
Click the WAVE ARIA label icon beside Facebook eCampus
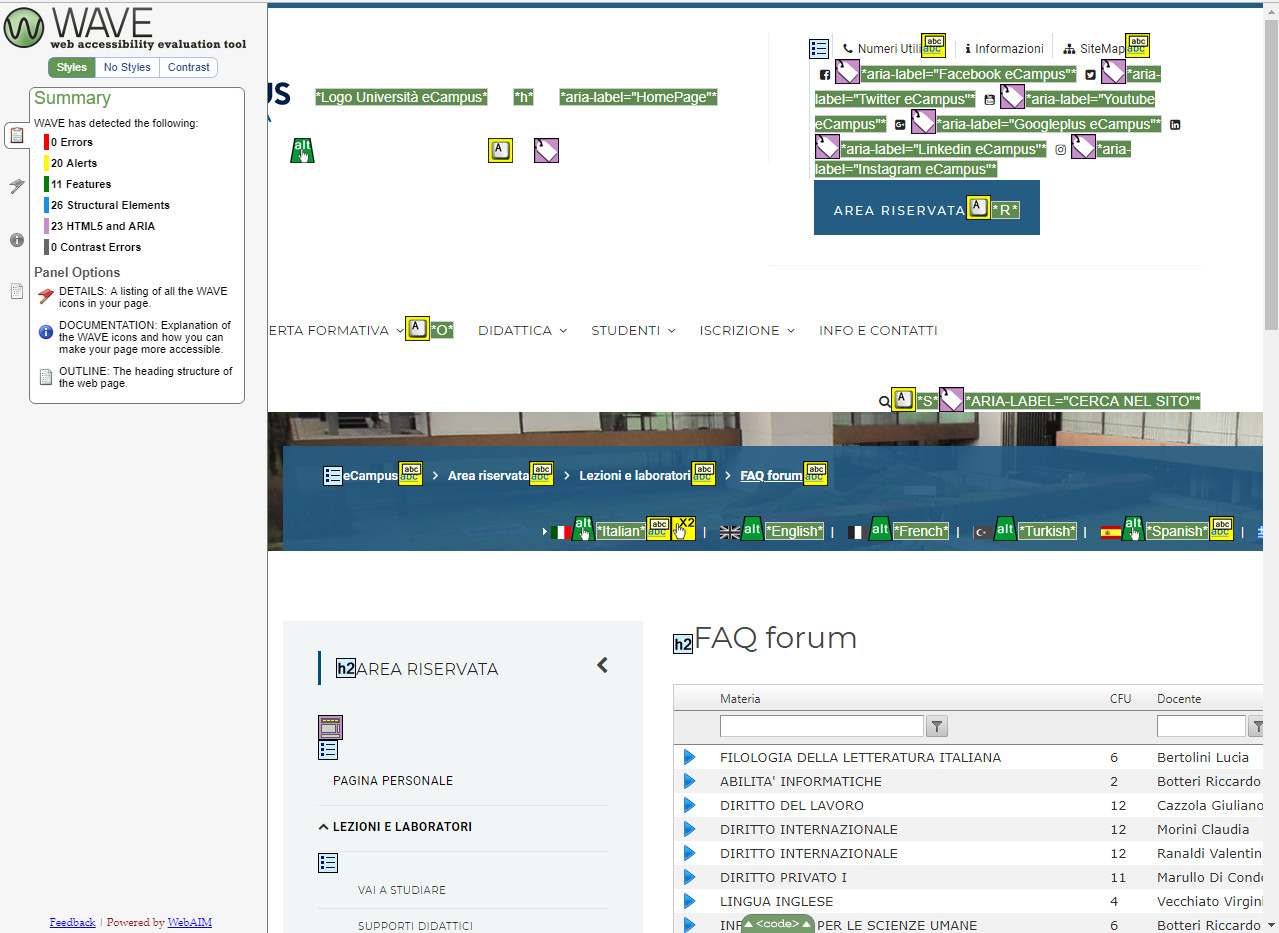pos(847,72)
